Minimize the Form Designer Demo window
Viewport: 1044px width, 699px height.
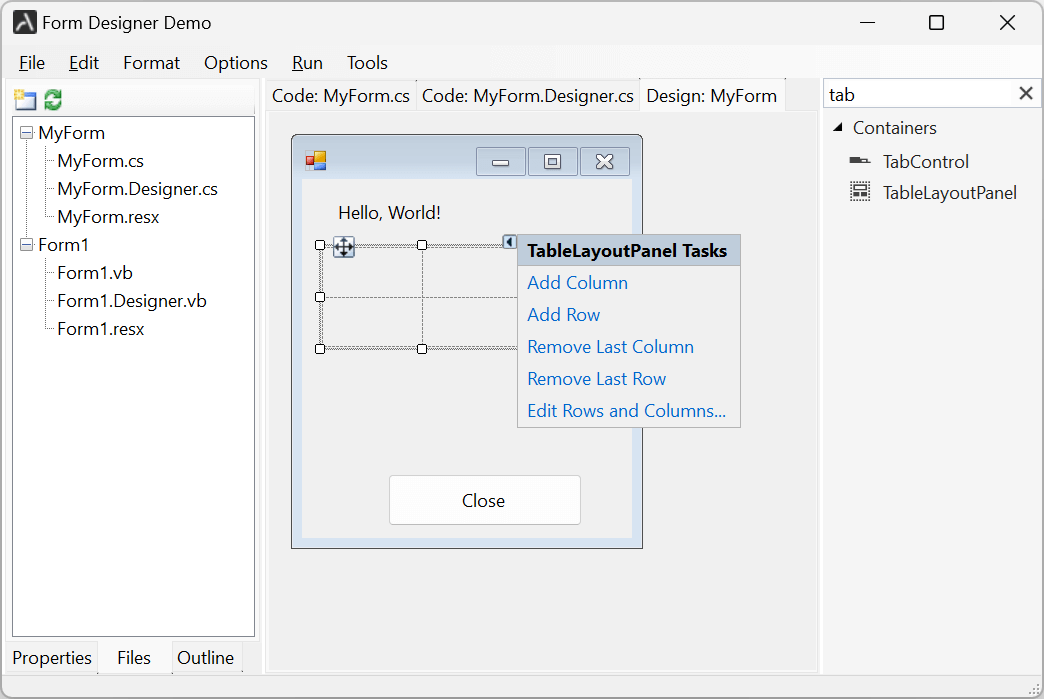point(867,23)
